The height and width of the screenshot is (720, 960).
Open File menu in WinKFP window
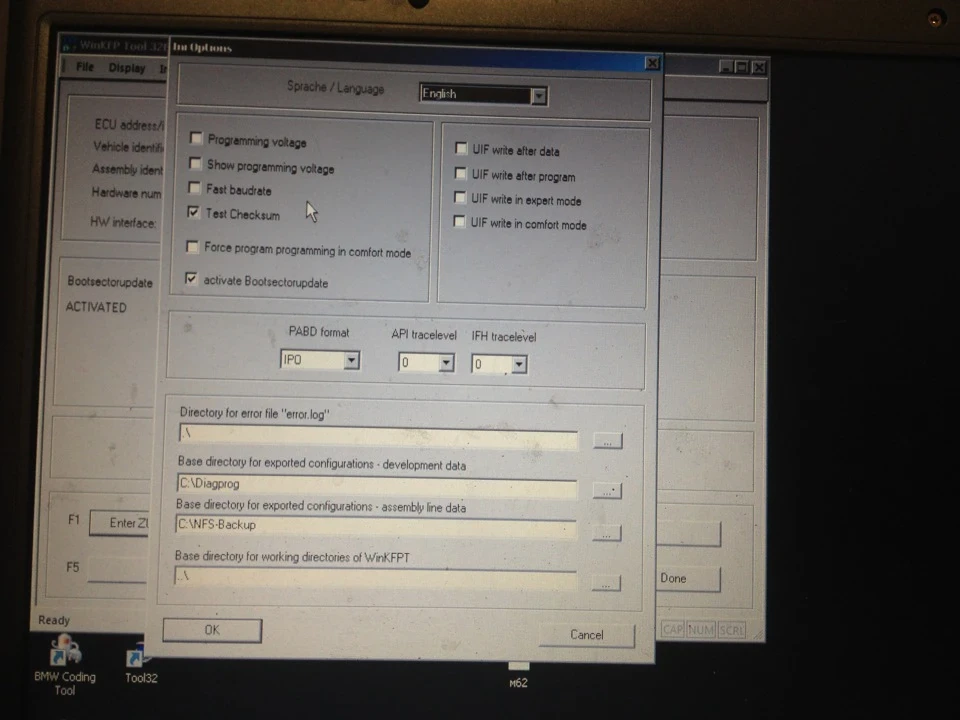(x=84, y=67)
